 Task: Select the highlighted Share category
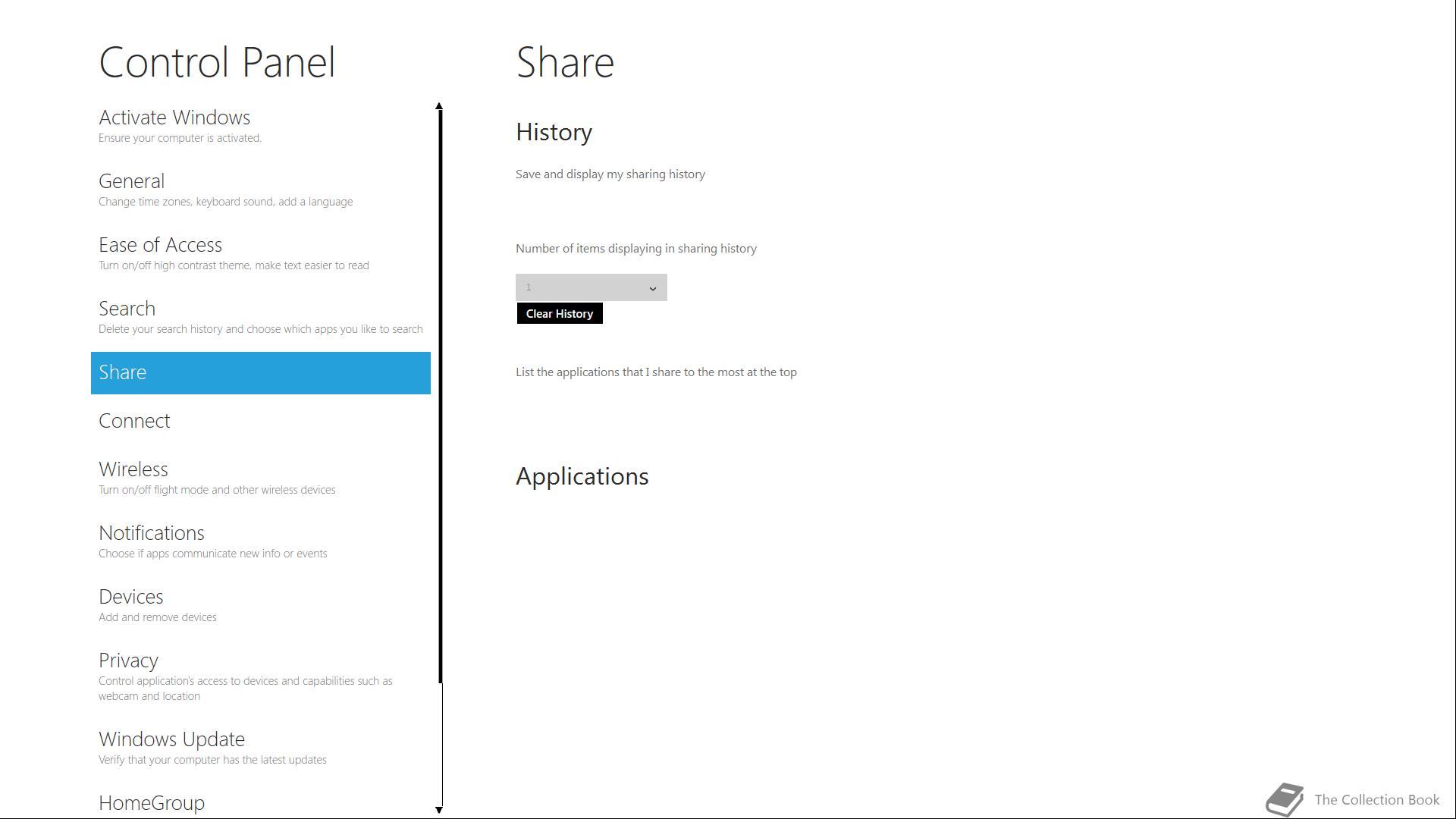click(260, 372)
